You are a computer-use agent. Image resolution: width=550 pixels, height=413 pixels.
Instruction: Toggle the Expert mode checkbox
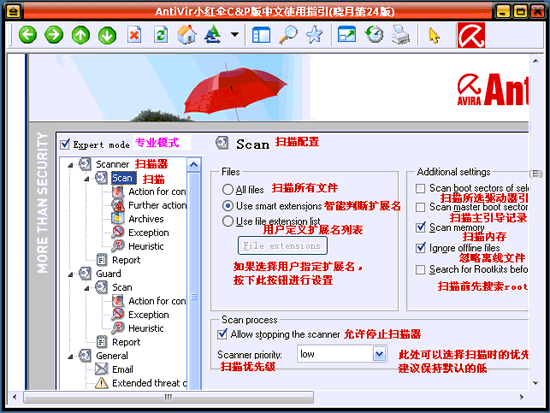pyautogui.click(x=65, y=144)
